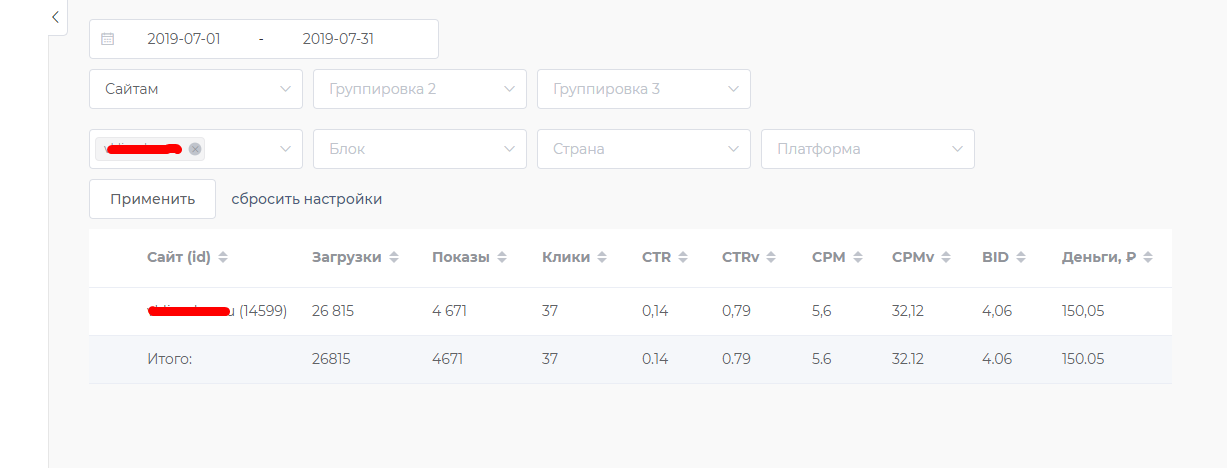1227x468 pixels.
Task: Sort table by Загрузки column
Action: pos(395,257)
